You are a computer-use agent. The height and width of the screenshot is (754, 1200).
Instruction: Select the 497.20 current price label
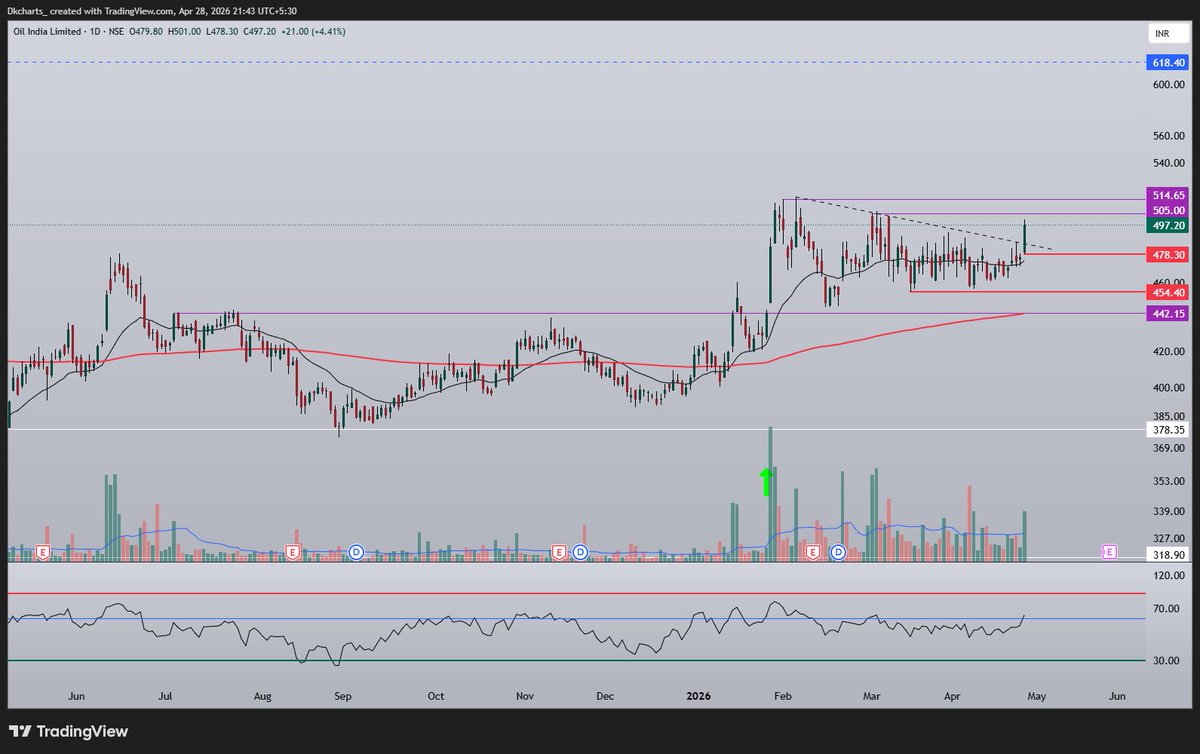[x=1168, y=226]
